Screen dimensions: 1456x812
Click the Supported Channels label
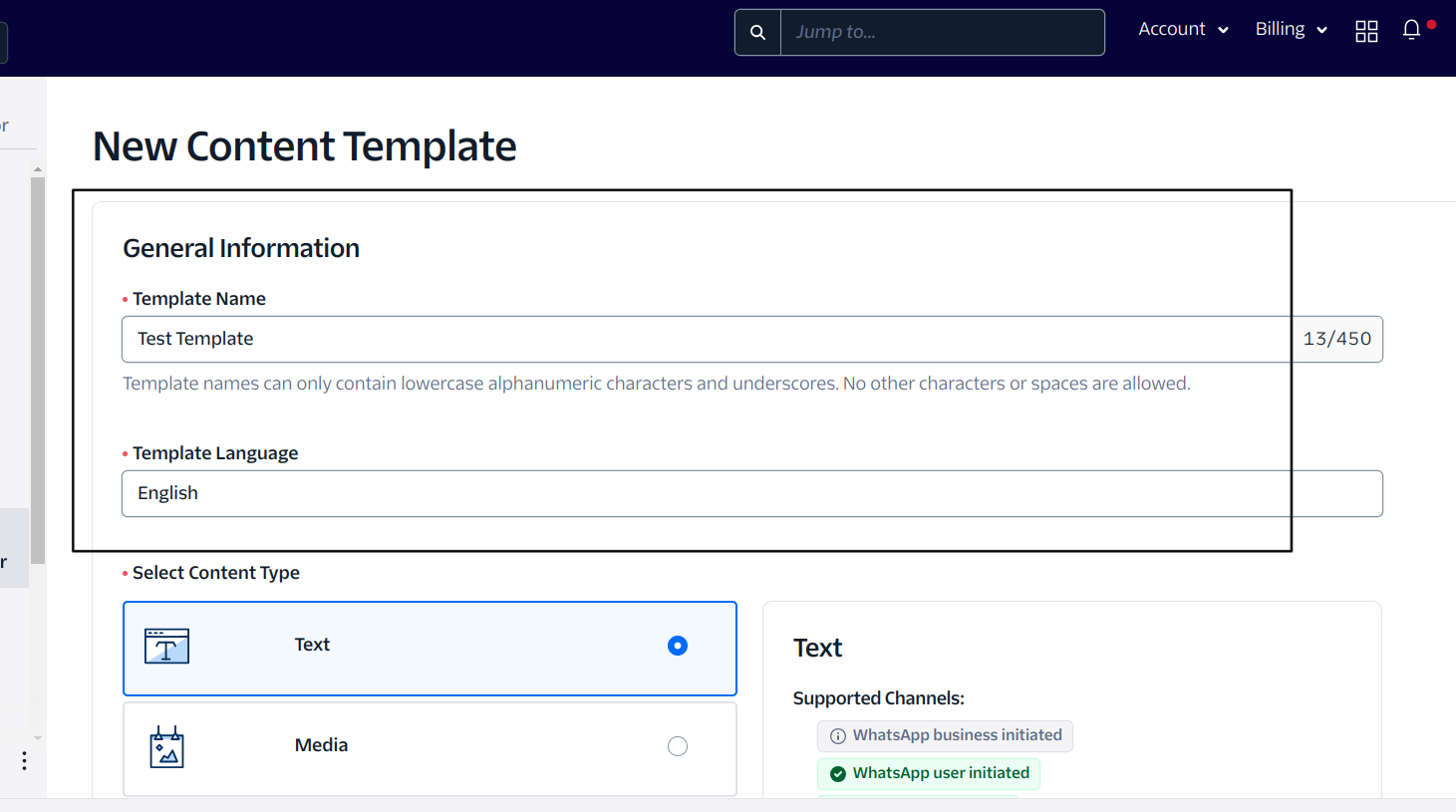click(x=879, y=698)
